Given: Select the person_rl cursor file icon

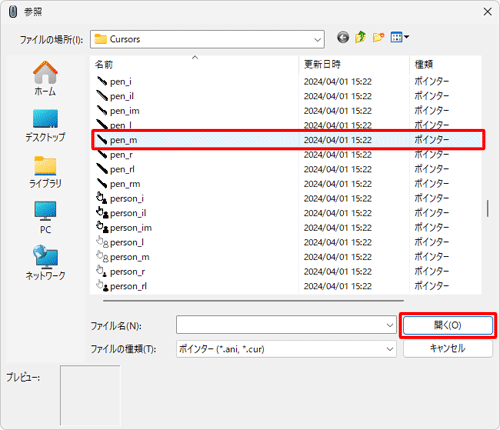Looking at the screenshot, I should [102, 286].
